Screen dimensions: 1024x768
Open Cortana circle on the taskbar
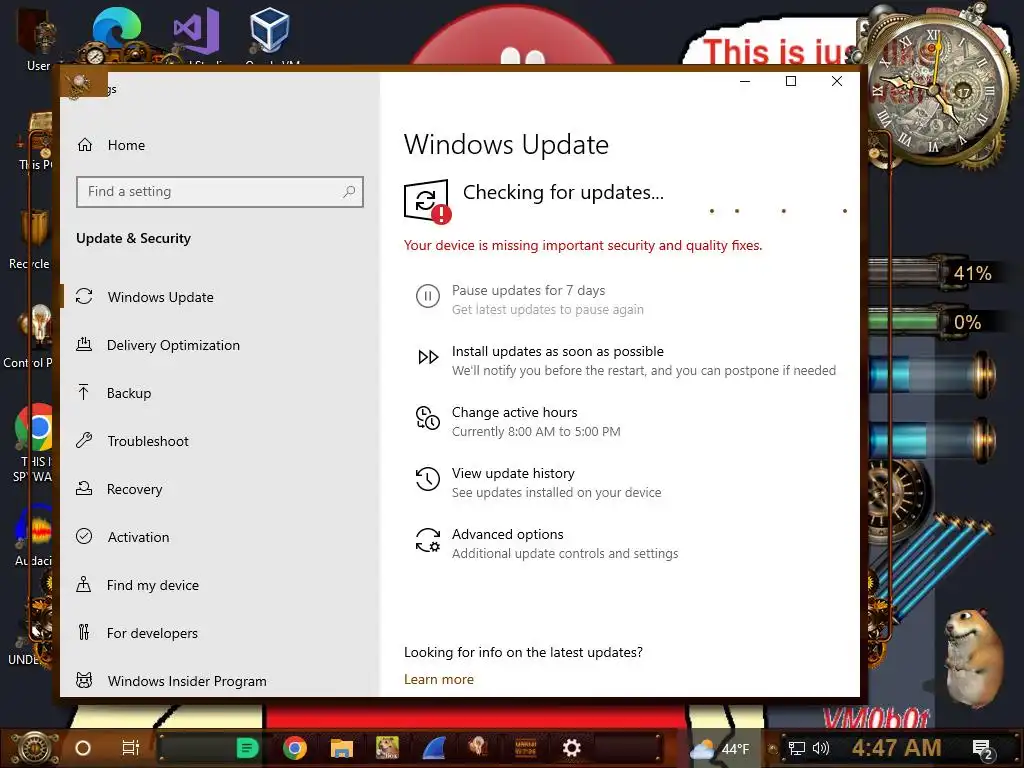click(x=83, y=748)
